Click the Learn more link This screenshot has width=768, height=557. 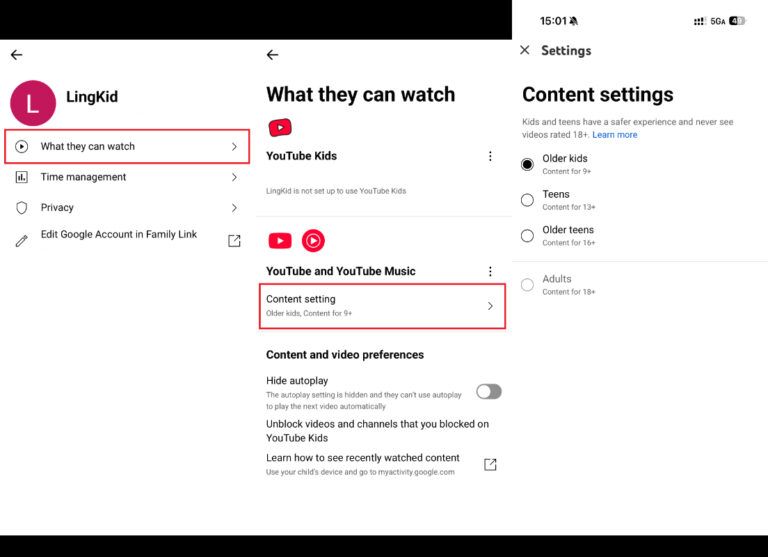[x=615, y=135]
